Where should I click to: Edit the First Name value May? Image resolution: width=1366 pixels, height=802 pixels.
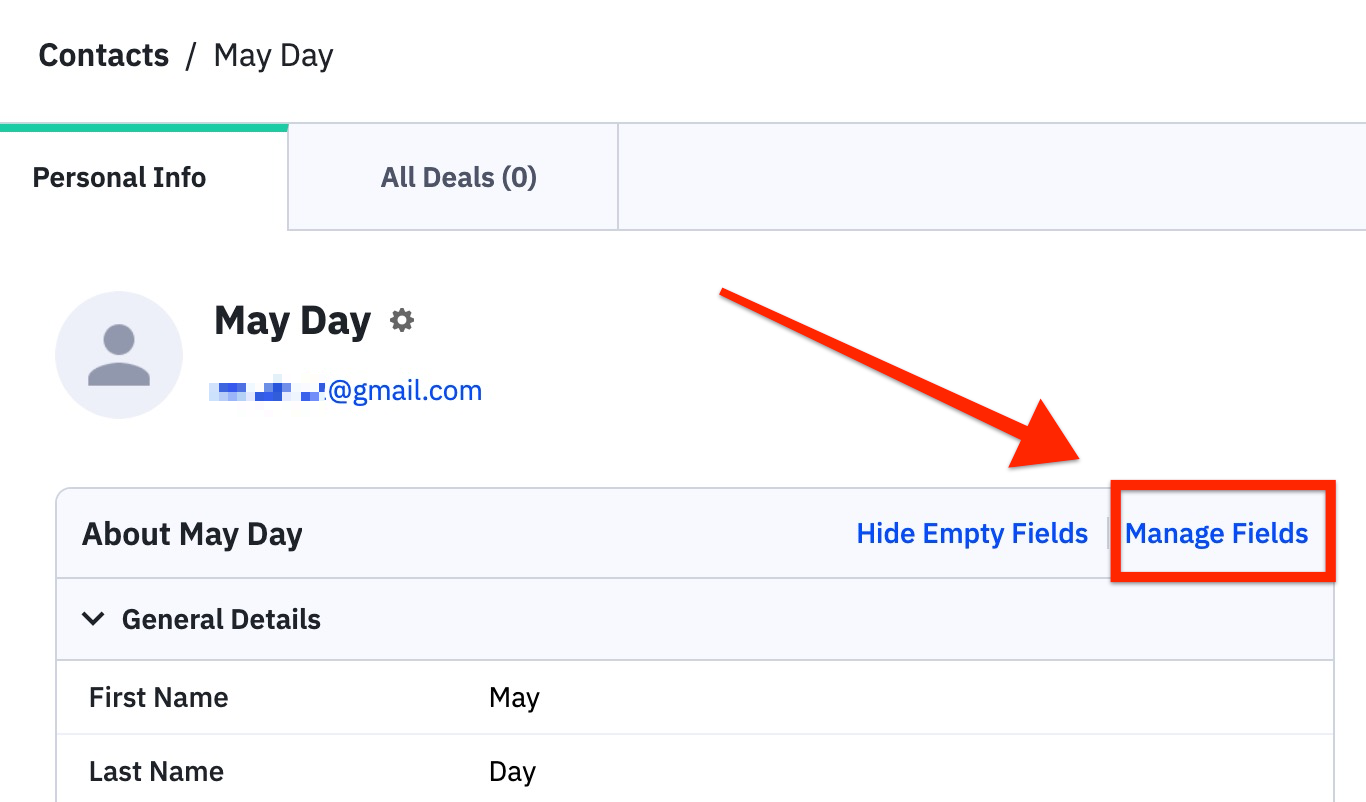pos(514,697)
